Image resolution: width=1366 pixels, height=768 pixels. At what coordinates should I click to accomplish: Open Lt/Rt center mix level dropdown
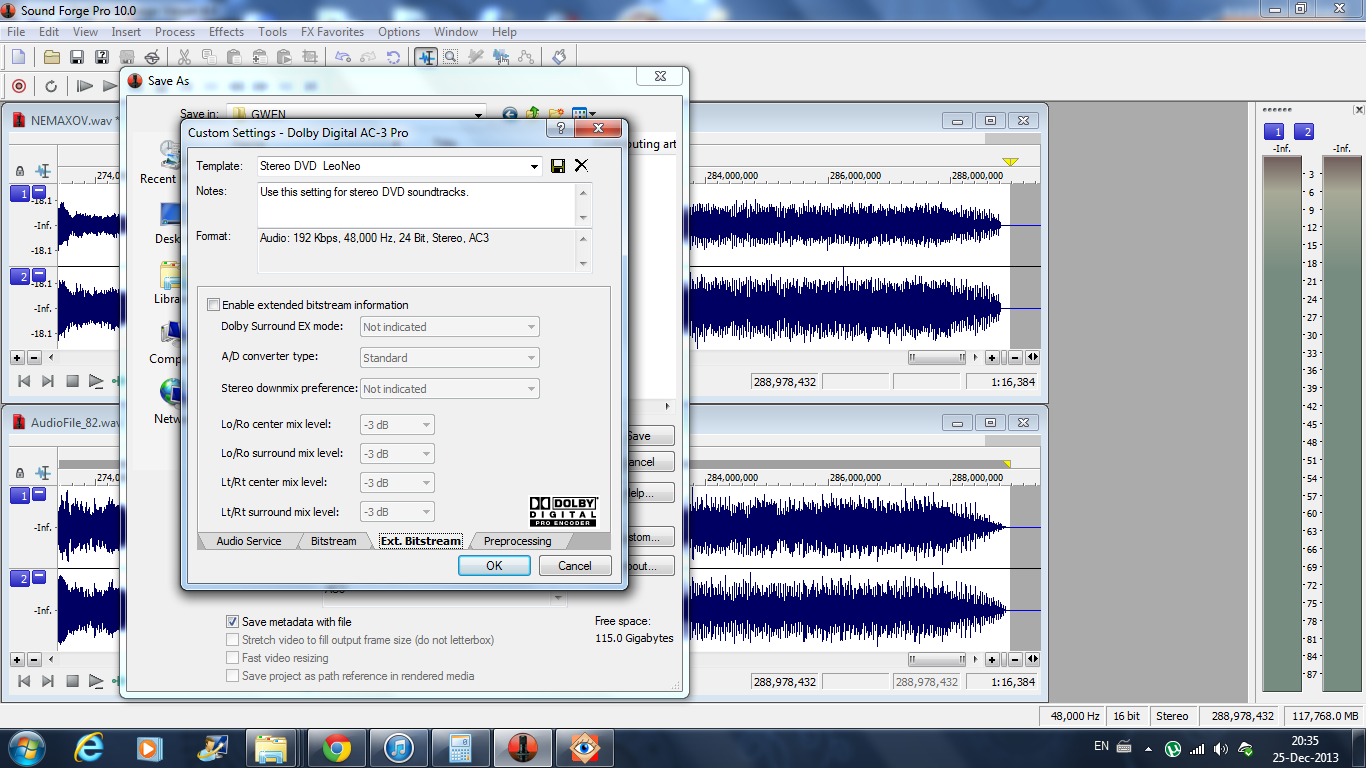click(397, 483)
